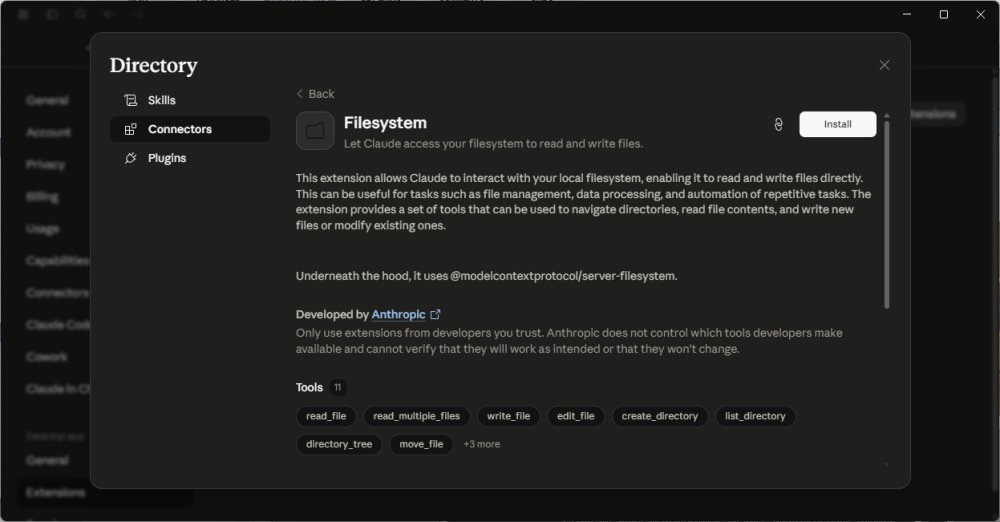Open Cowork in background settings sidebar
This screenshot has width=1000, height=522.
pyautogui.click(x=47, y=357)
